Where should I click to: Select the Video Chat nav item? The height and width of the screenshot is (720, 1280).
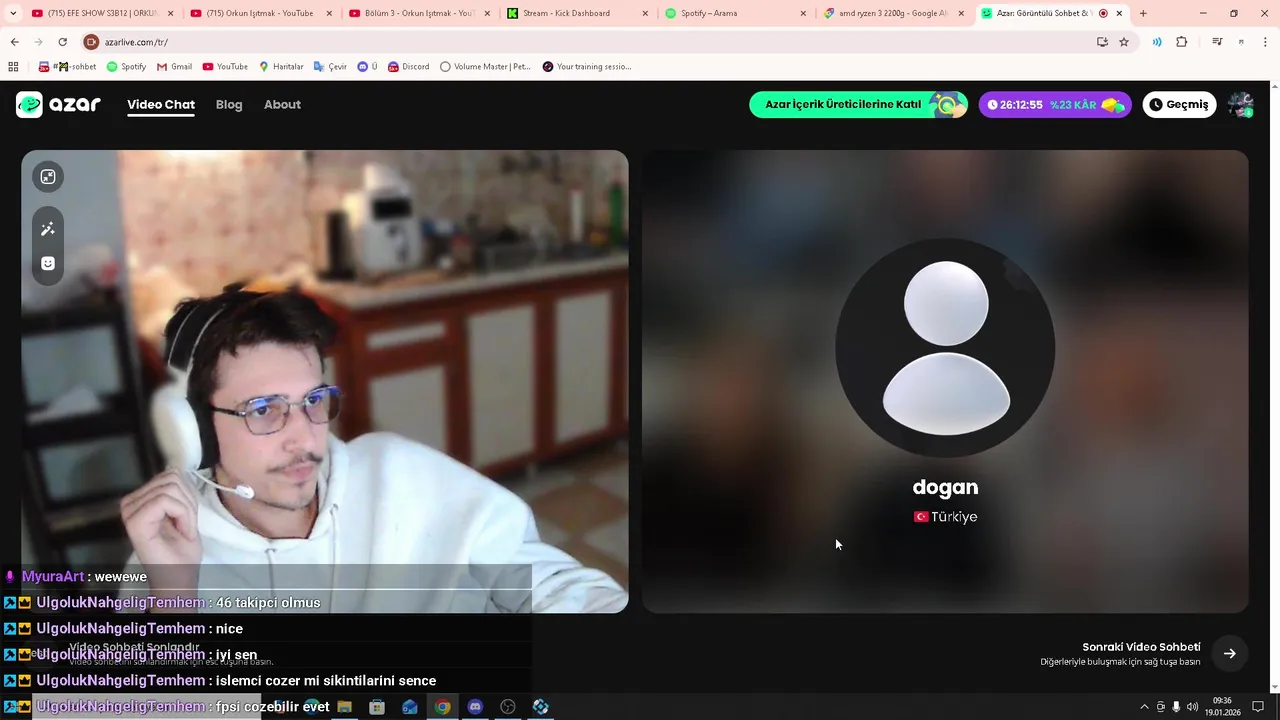click(x=161, y=104)
